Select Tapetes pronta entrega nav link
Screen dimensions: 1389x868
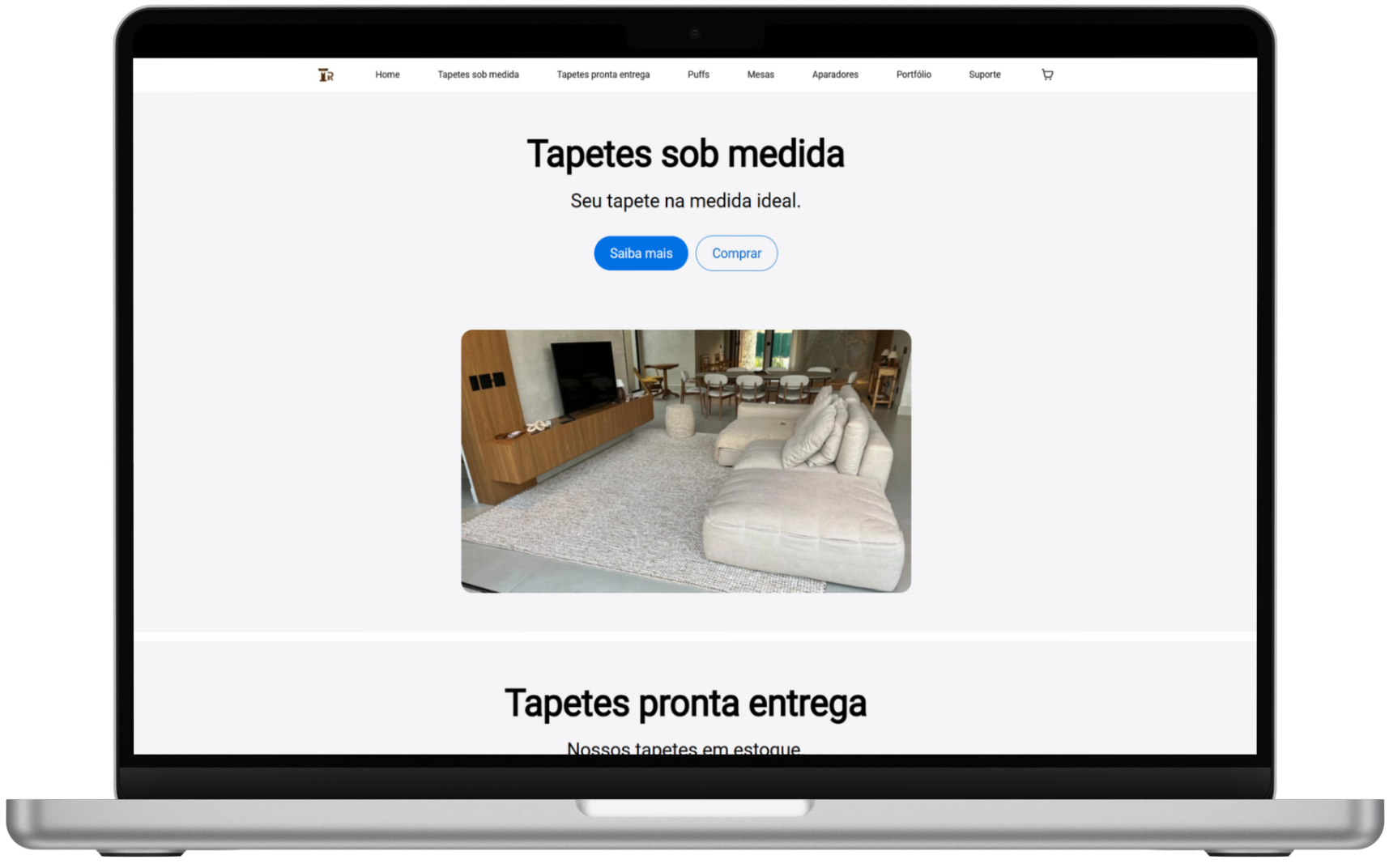603,74
